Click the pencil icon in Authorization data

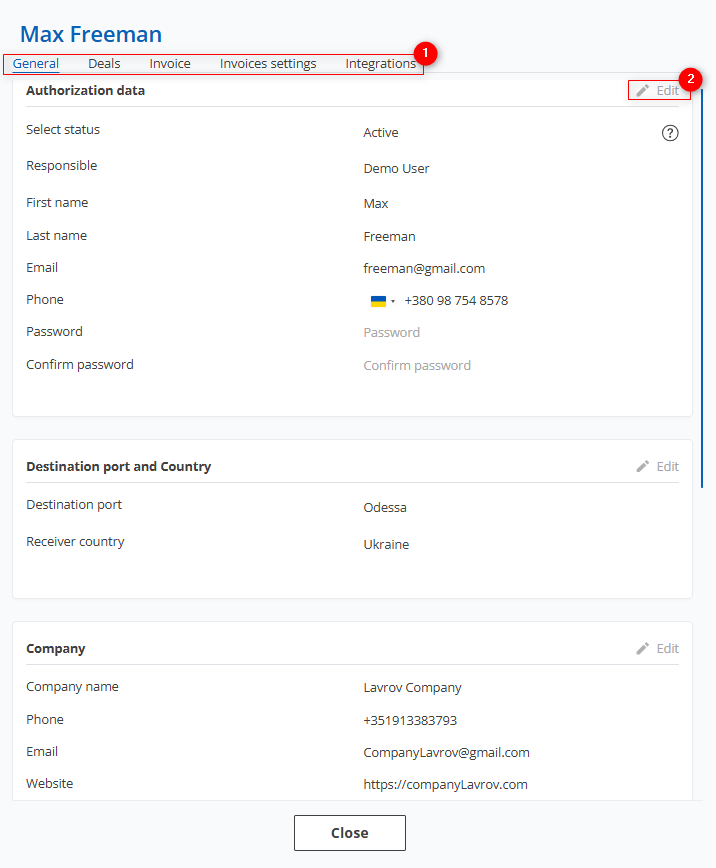pos(642,90)
